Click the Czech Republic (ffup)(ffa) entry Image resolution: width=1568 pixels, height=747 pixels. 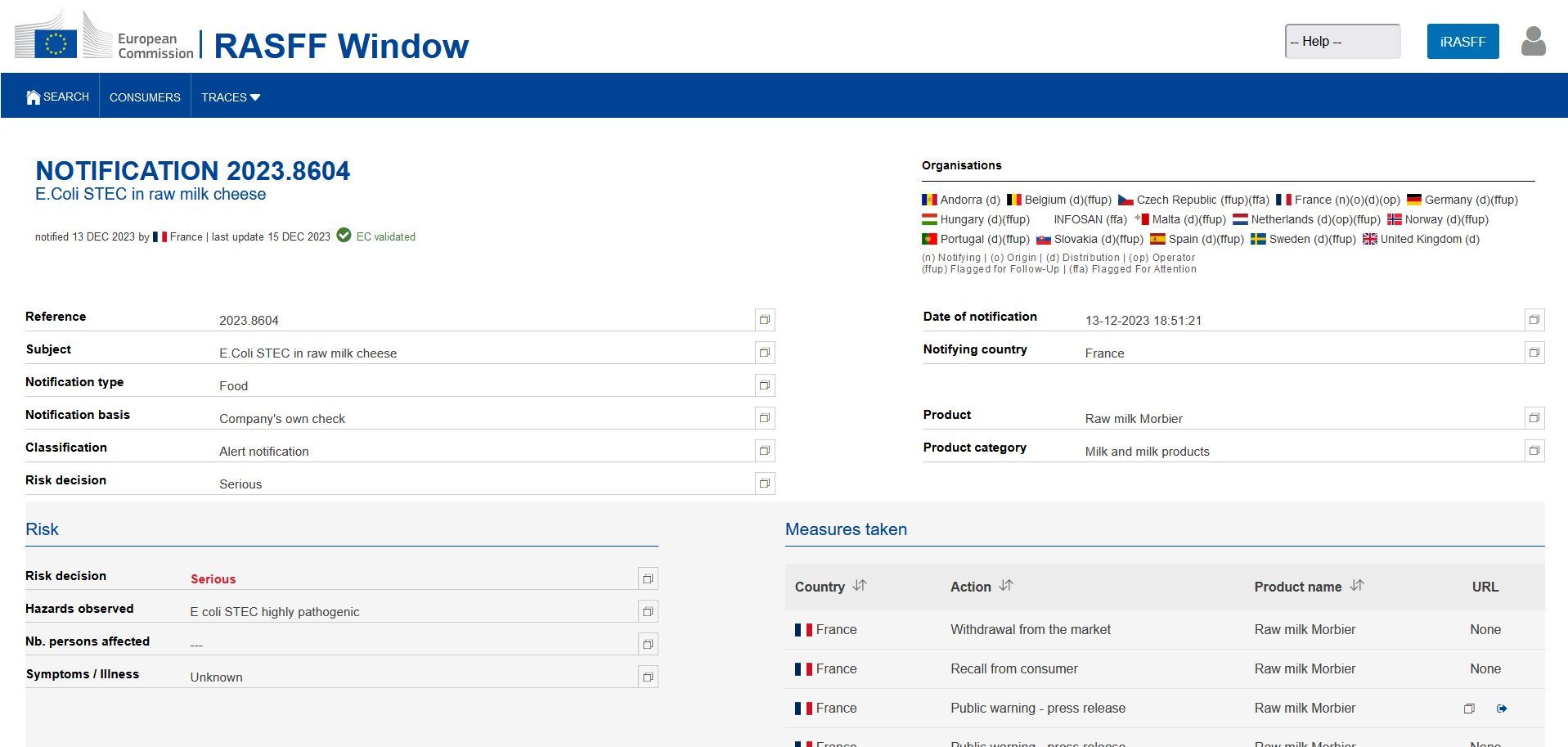click(x=1193, y=200)
